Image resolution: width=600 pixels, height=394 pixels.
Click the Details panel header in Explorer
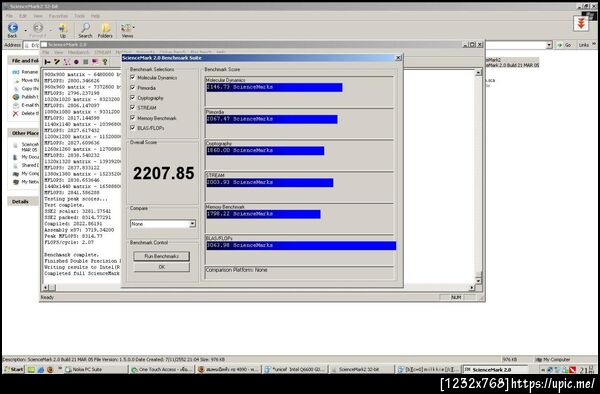pyautogui.click(x=23, y=202)
